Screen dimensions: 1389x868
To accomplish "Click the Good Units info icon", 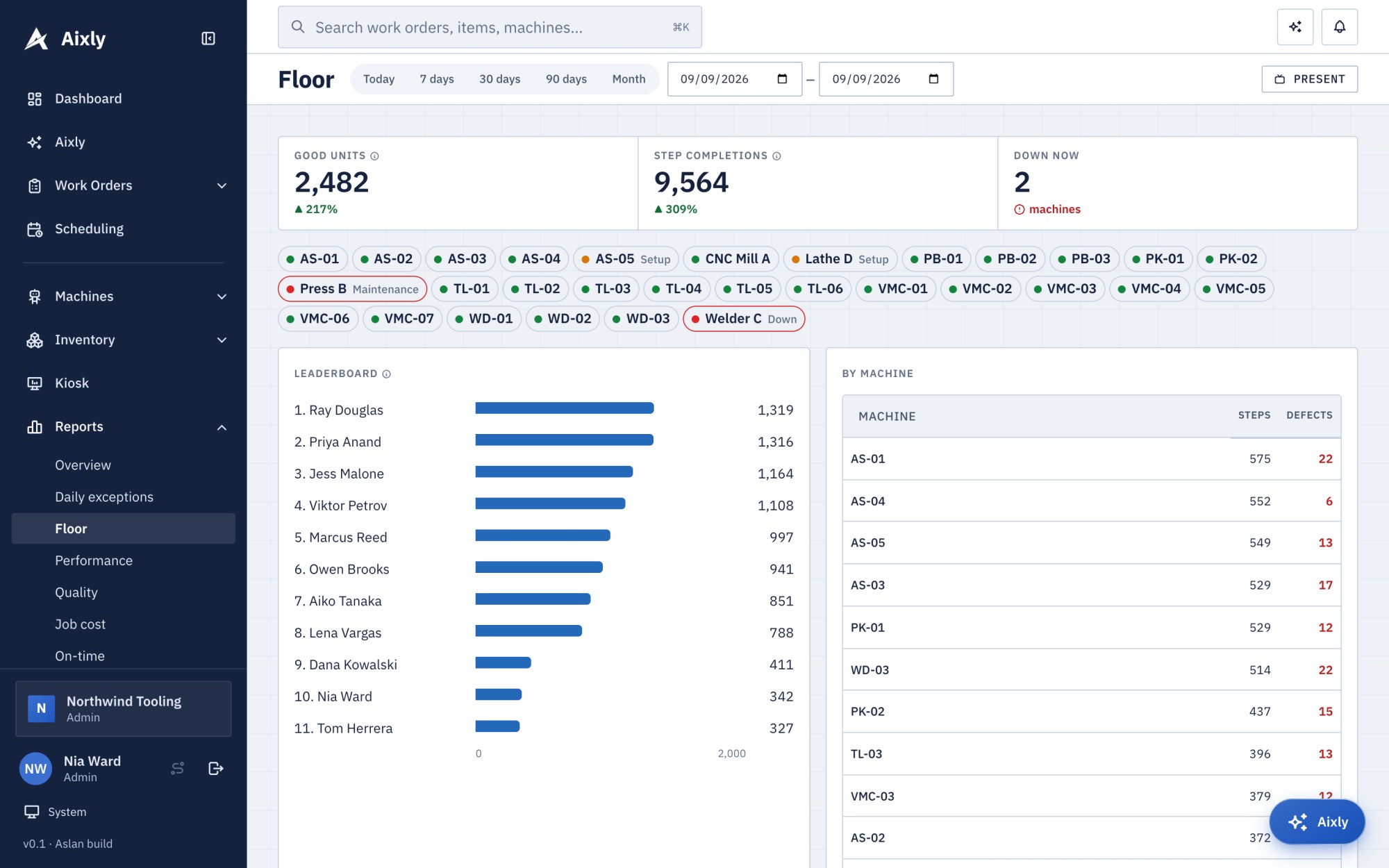I will point(374,156).
